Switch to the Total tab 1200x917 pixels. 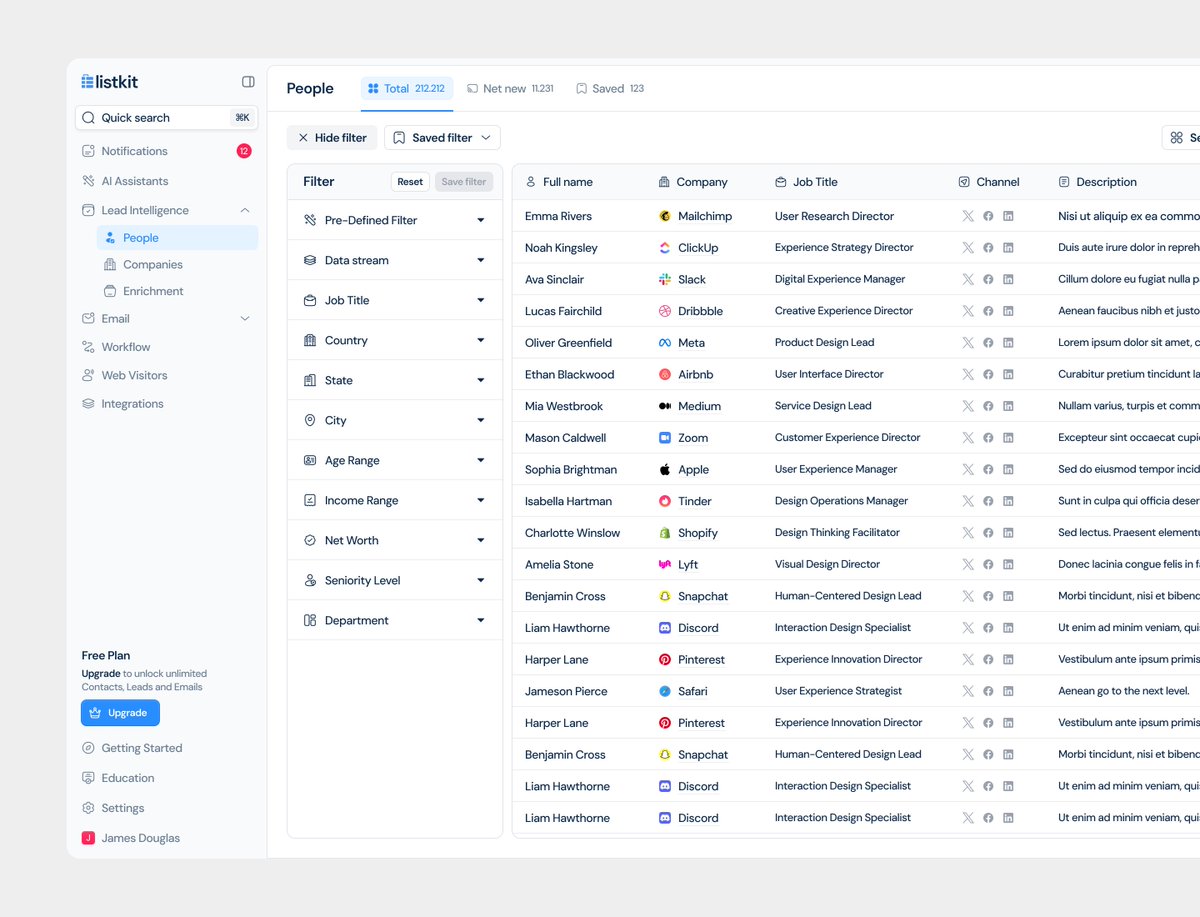[407, 89]
